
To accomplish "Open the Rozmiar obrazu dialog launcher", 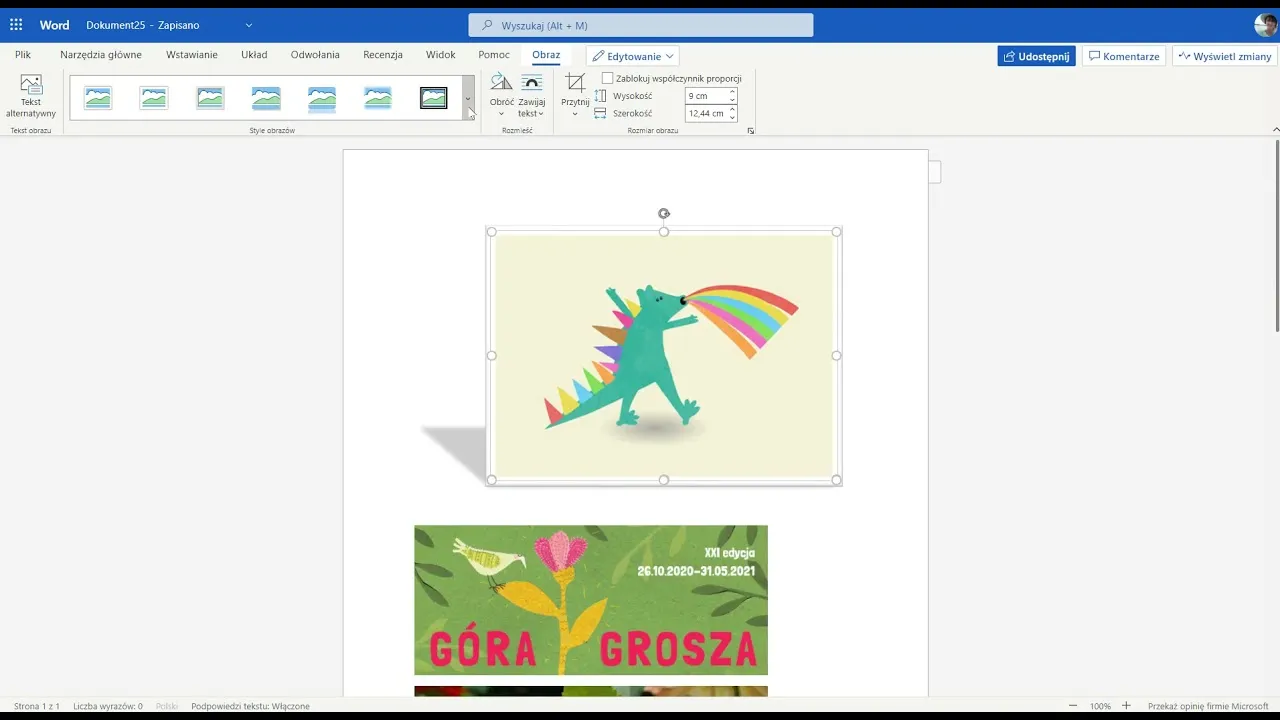I will click(x=750, y=130).
